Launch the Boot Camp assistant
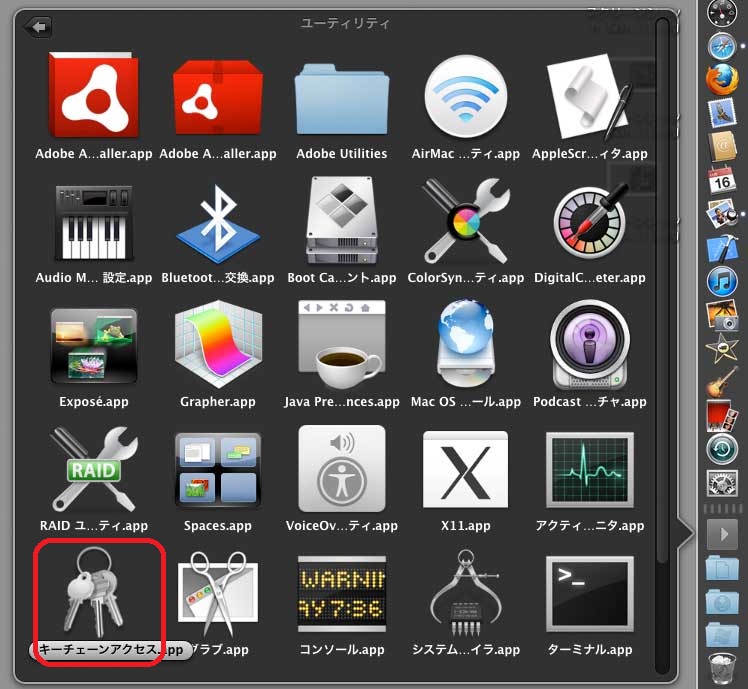 tap(342, 226)
